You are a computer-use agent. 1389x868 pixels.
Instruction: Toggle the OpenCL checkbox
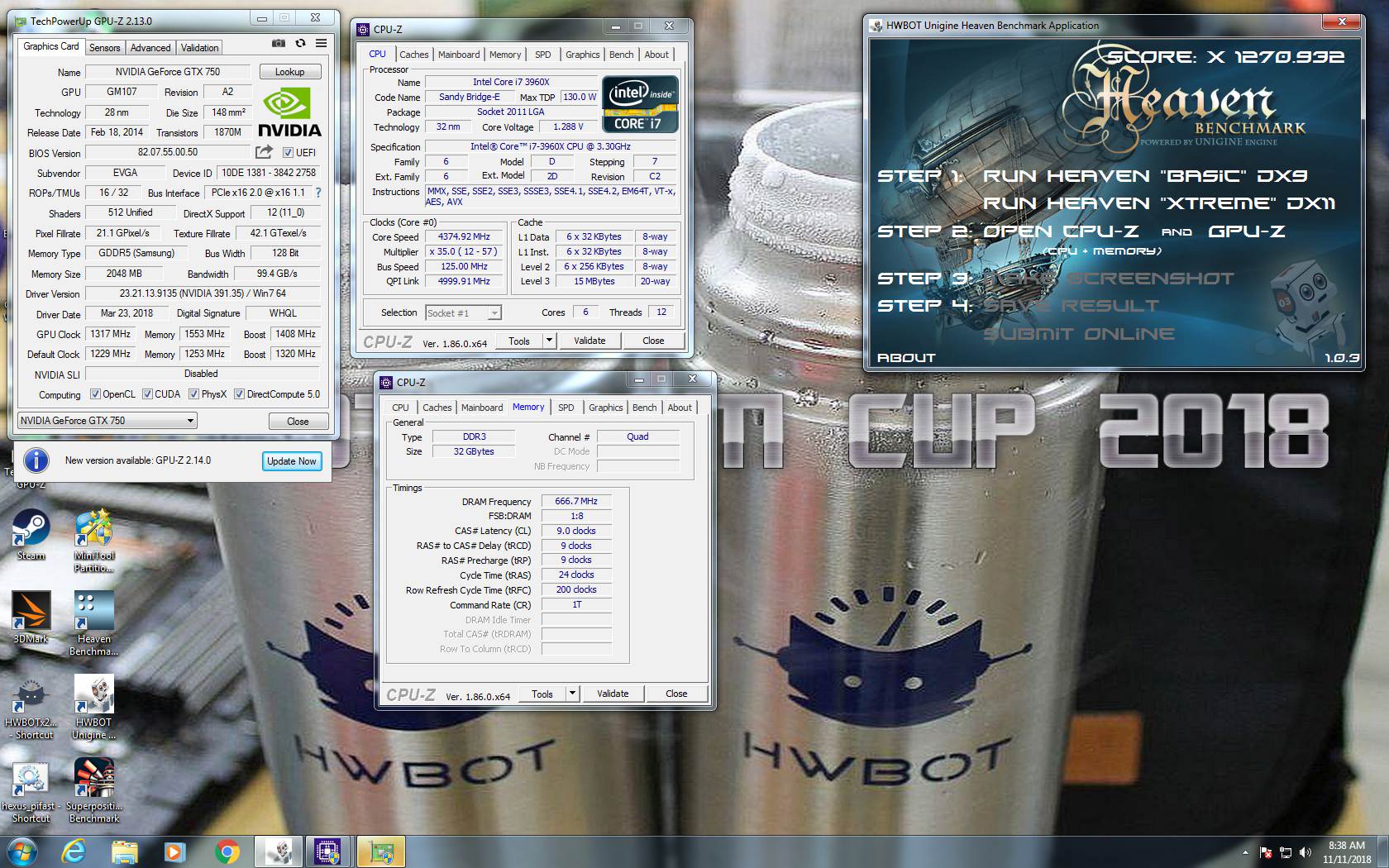tap(95, 394)
